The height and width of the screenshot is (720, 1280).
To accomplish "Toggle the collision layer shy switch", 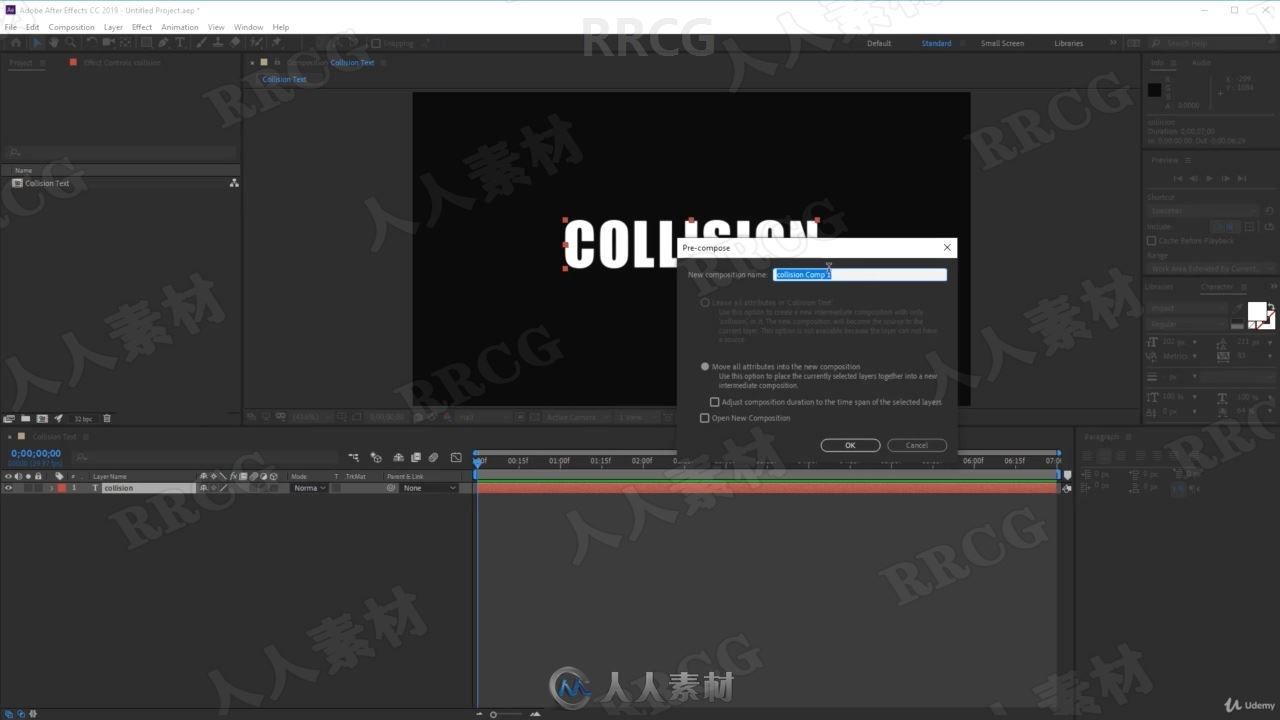I will (x=203, y=488).
